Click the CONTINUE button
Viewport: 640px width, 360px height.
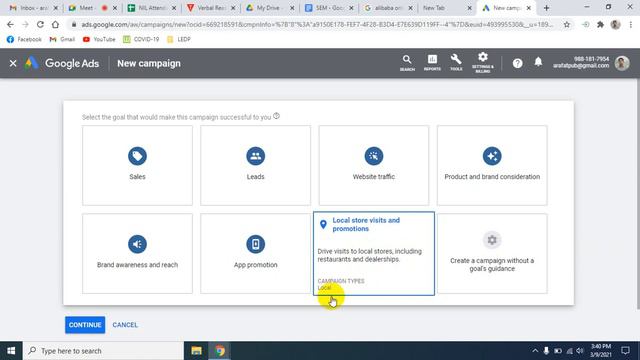[x=85, y=325]
